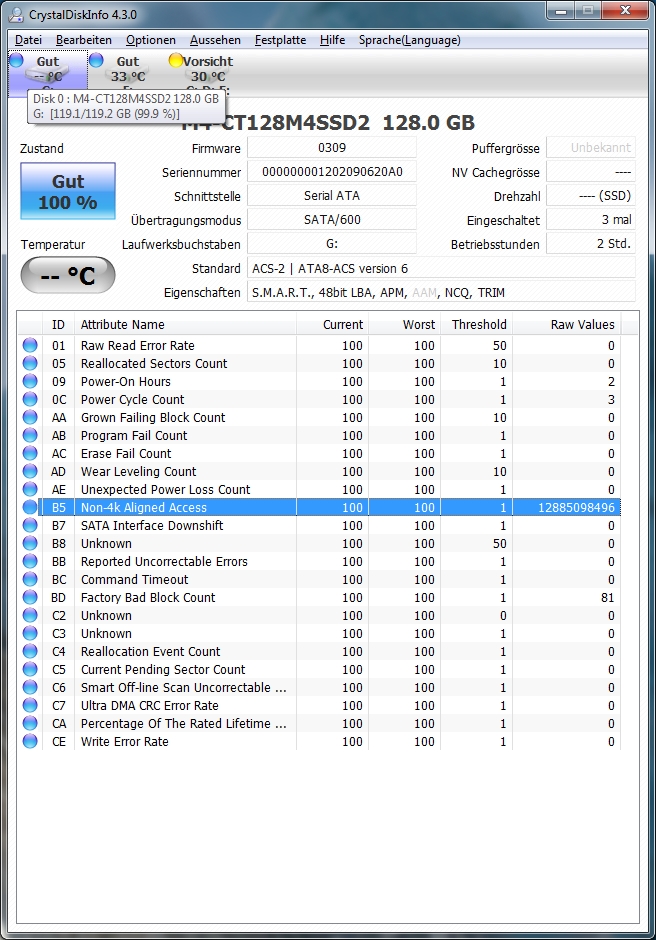Click the CrystalDiskInfo title bar app icon

point(16,14)
